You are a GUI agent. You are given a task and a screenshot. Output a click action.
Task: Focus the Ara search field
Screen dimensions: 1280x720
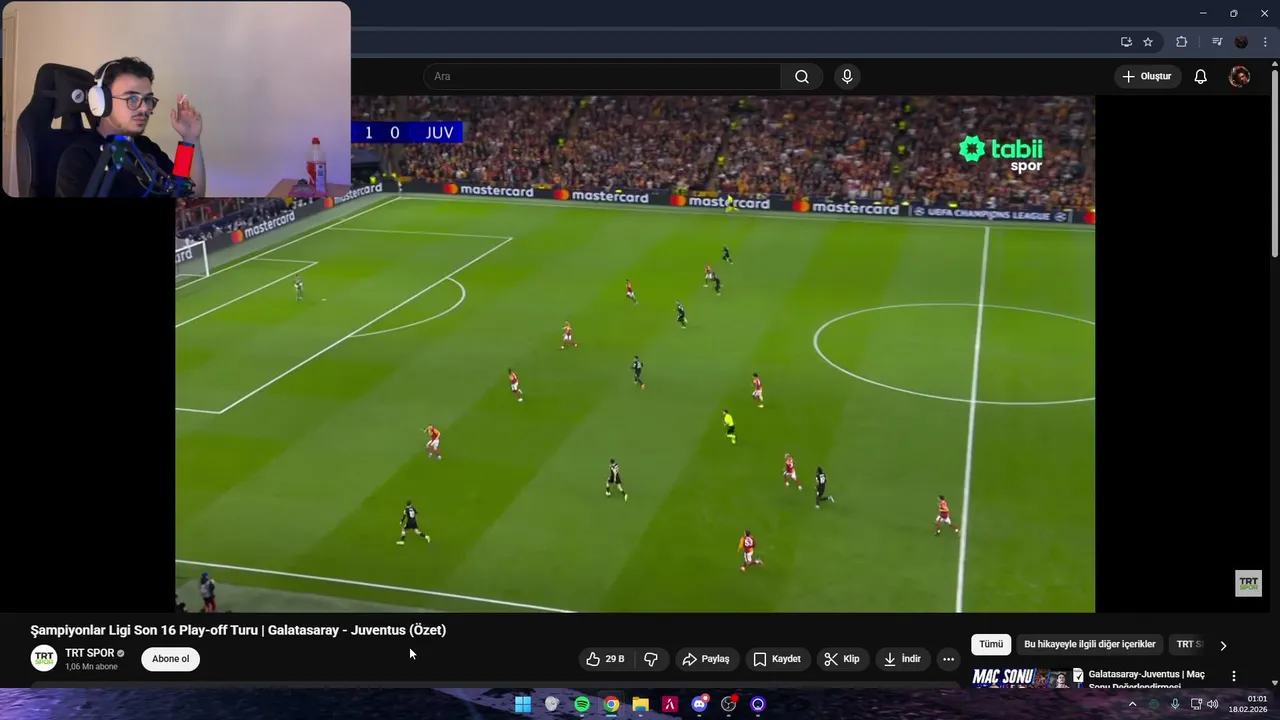(x=602, y=77)
